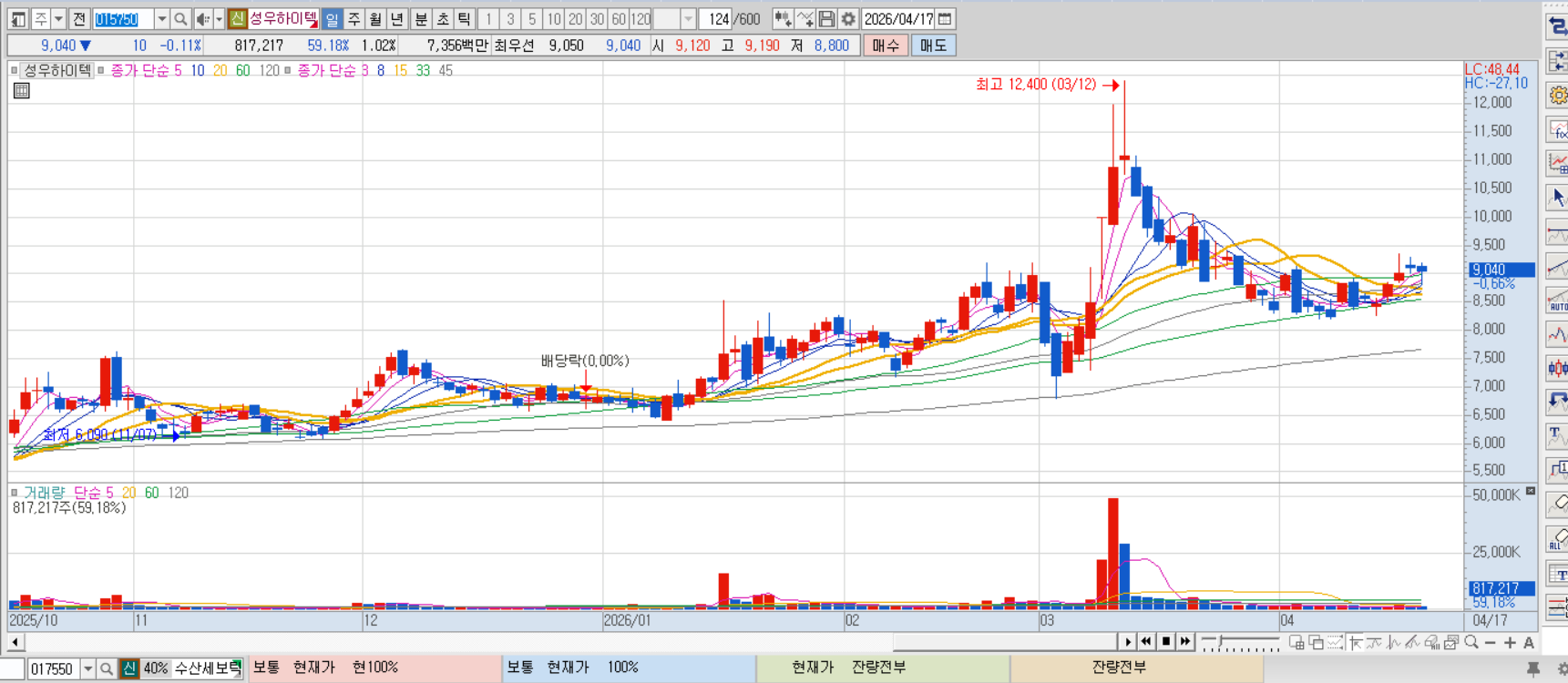
Task: Activate the AUTO trendline tool
Action: [1557, 301]
